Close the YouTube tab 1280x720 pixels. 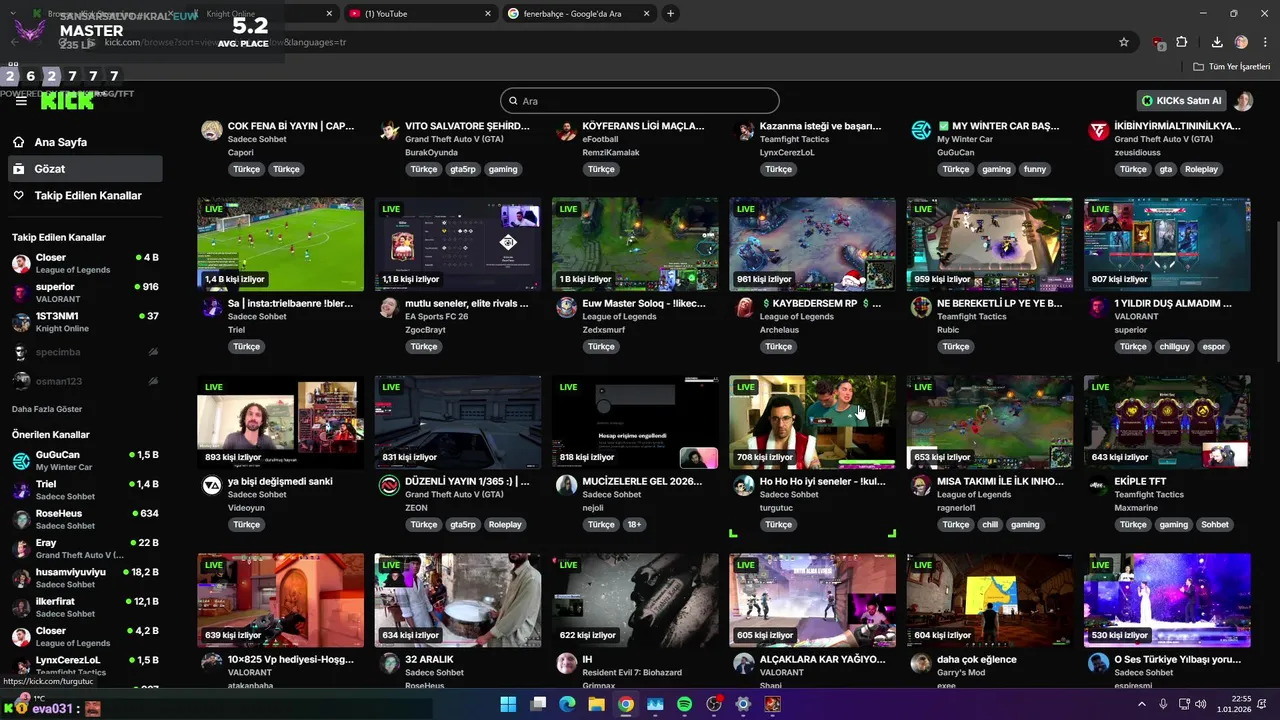(487, 13)
